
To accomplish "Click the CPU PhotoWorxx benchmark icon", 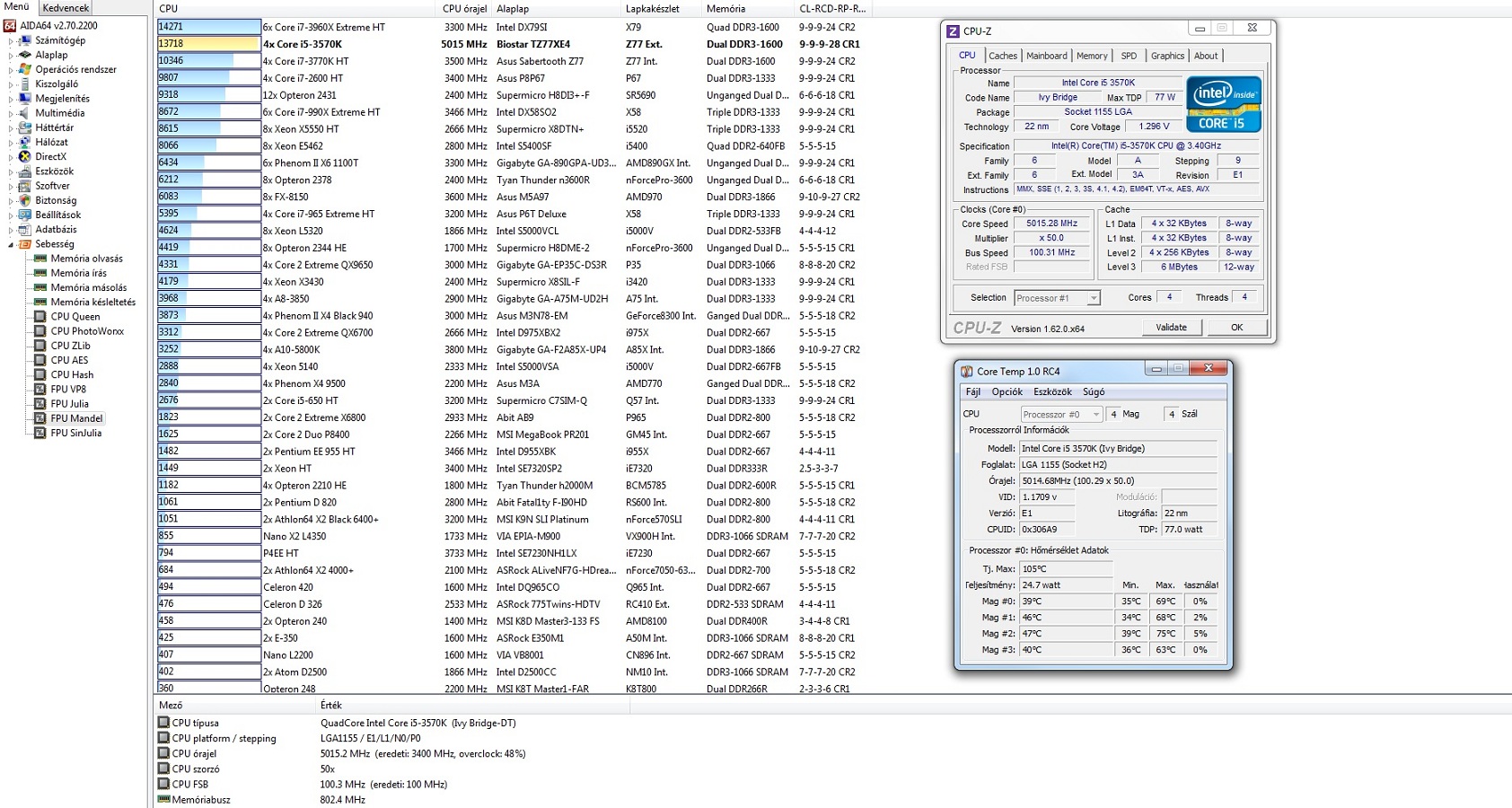I will point(40,331).
